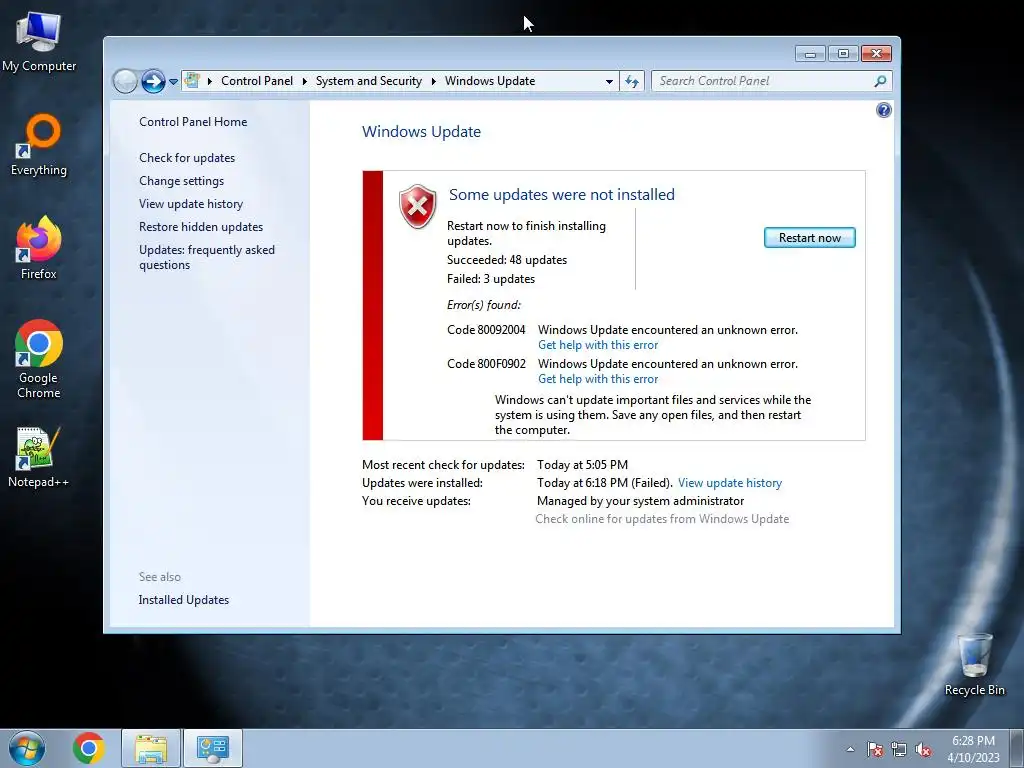Click Check online for updates from Windows Update
The height and width of the screenshot is (768, 1024).
pos(662,519)
